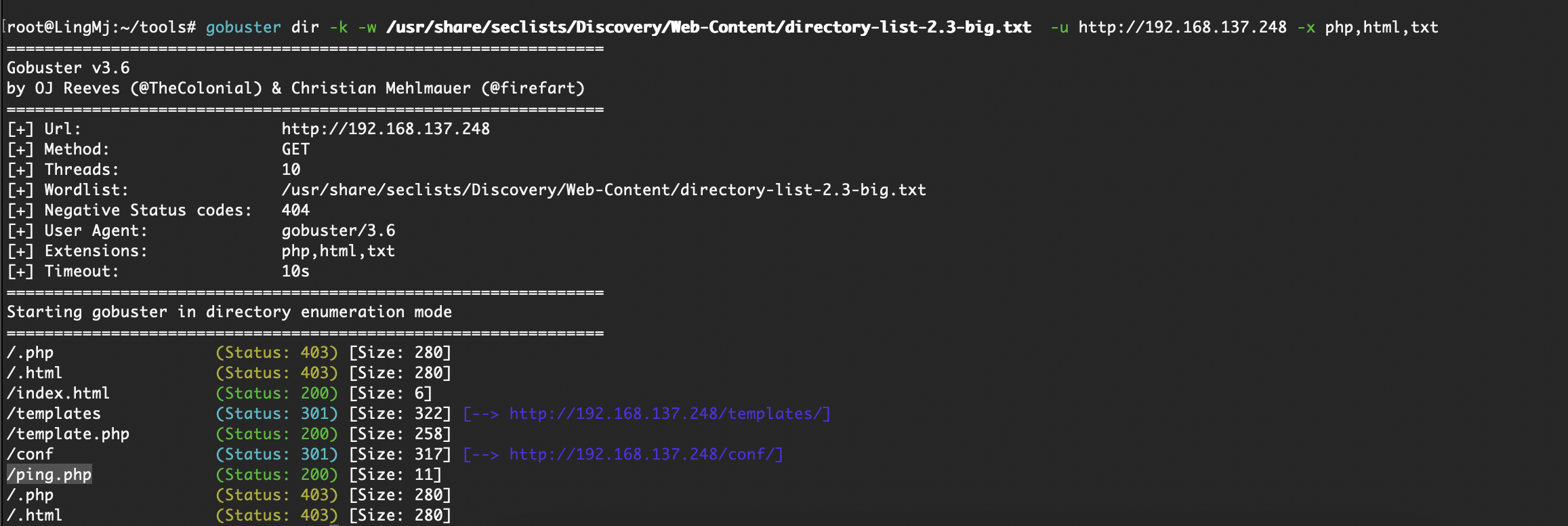
Task: Click the Starting gobuster enumeration mode line
Action: pos(229,312)
